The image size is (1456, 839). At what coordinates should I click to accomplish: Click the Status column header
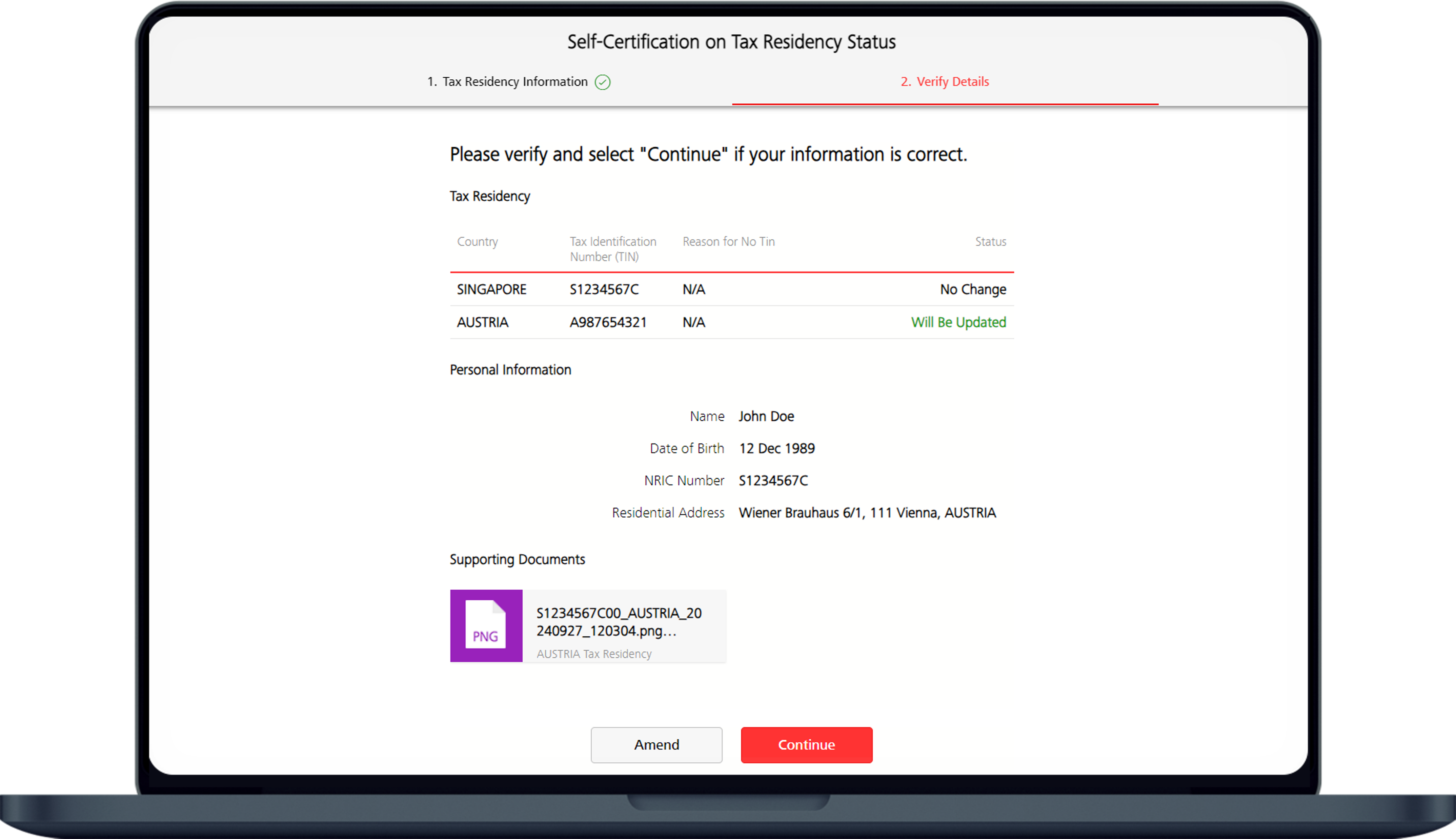point(990,241)
